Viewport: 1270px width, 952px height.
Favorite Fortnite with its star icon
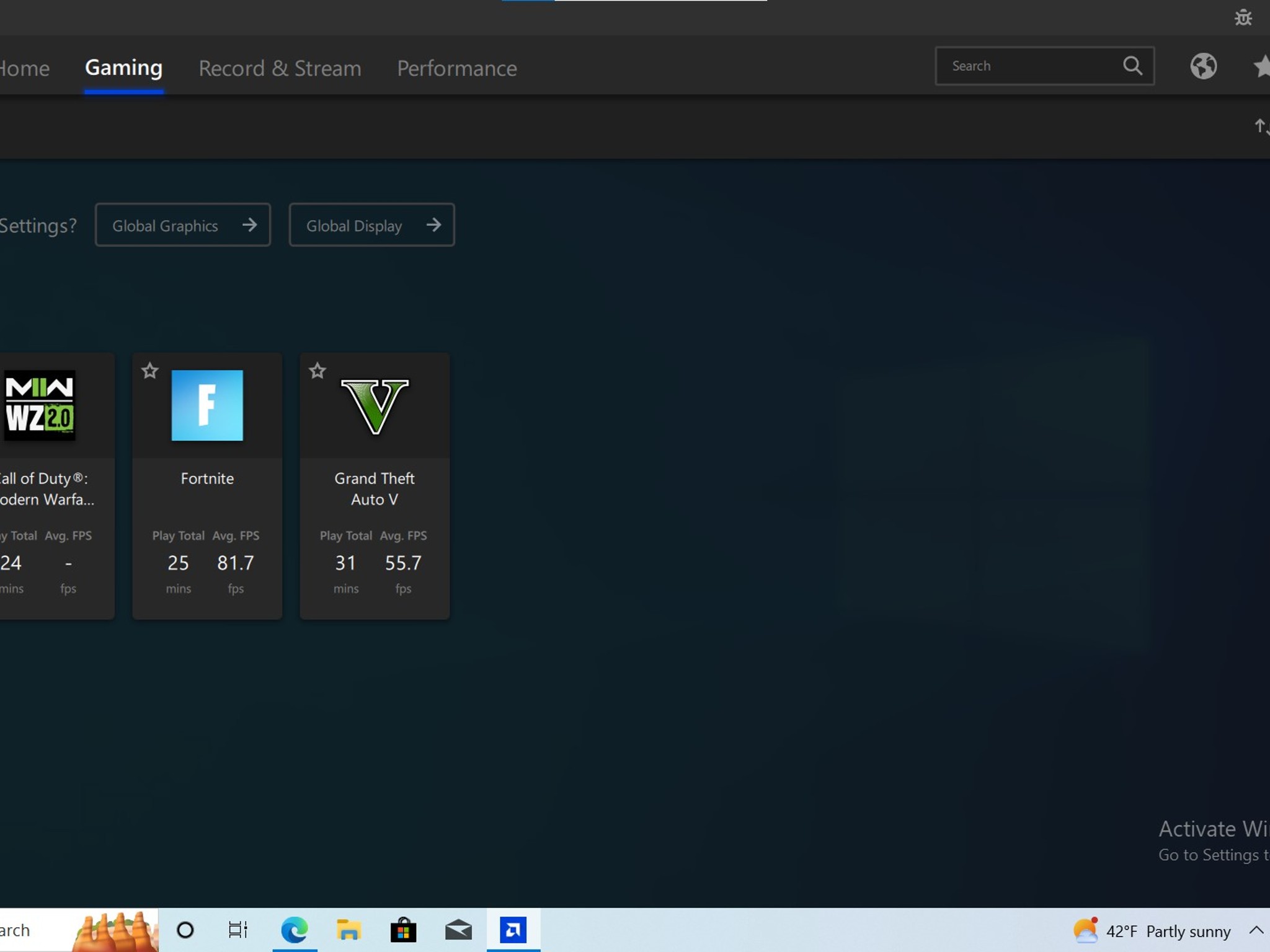tap(149, 371)
